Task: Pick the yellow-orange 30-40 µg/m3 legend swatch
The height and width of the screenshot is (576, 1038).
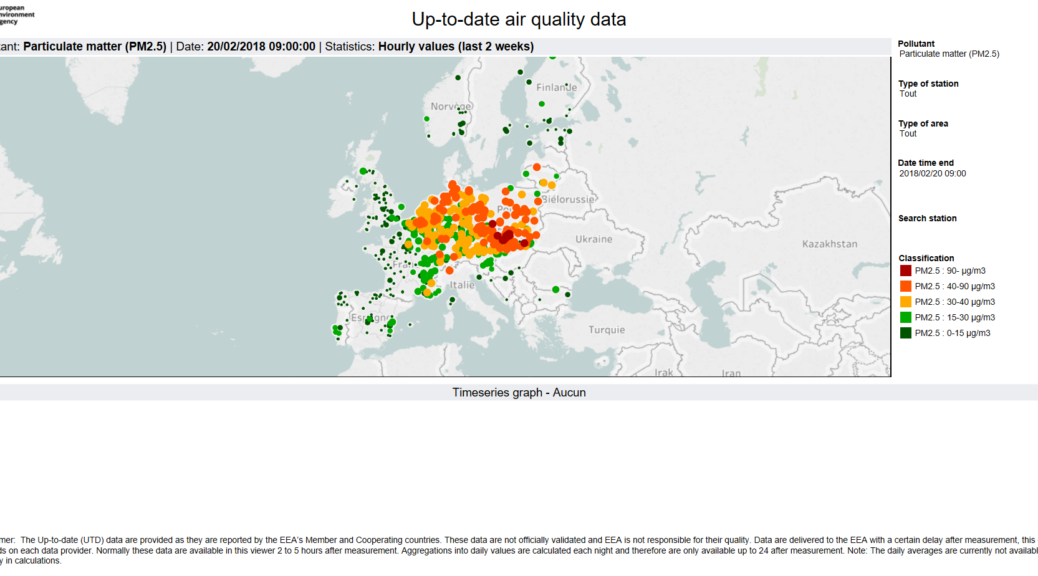Action: [905, 302]
